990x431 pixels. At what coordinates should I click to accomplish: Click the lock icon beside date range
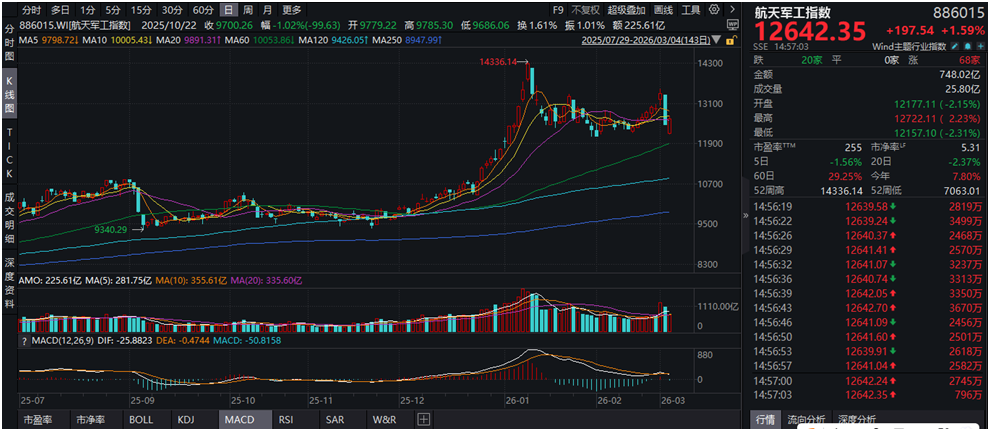click(x=733, y=39)
